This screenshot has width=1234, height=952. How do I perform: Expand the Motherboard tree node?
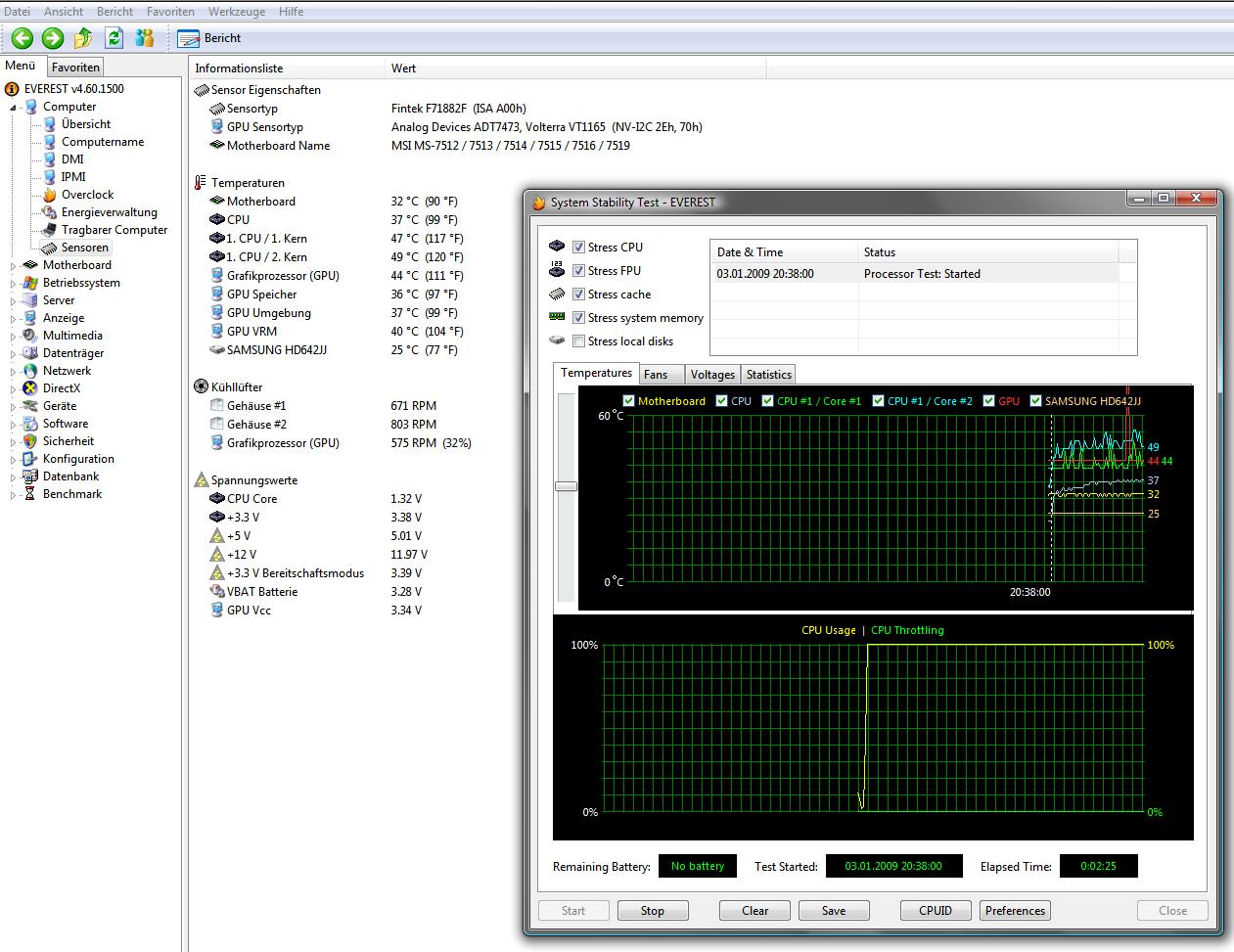(14, 266)
